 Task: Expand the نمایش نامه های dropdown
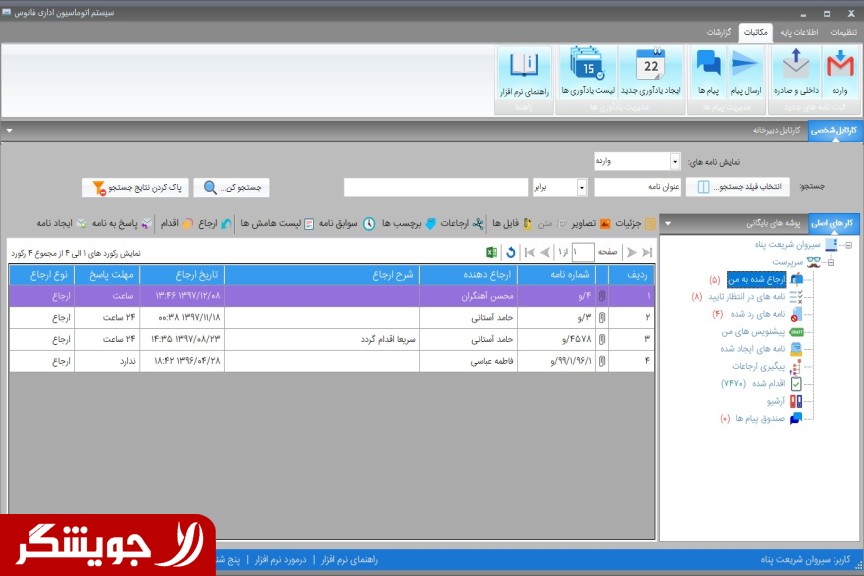[675, 161]
